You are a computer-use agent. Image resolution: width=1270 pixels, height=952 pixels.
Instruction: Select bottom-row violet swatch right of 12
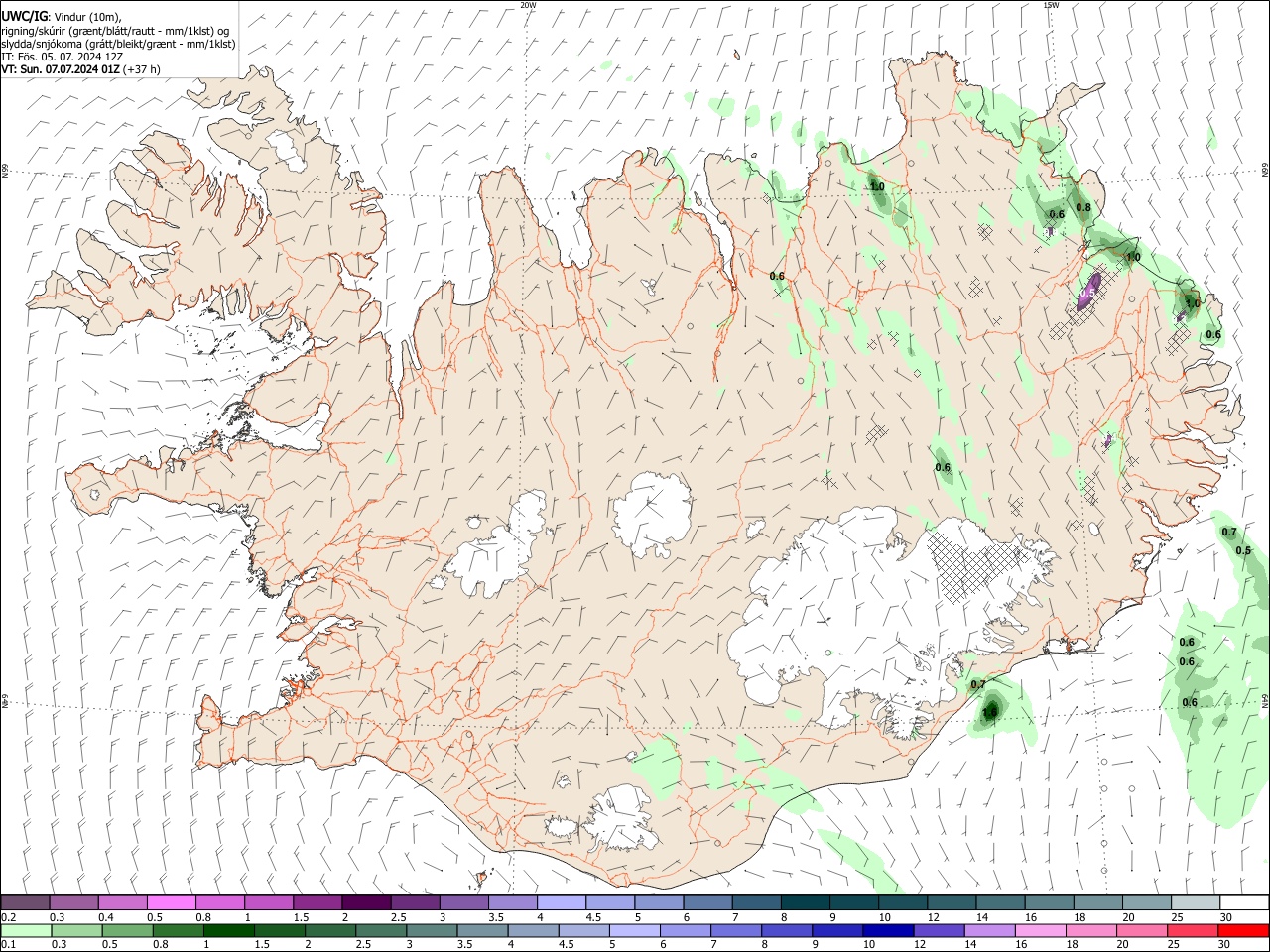[x=938, y=930]
